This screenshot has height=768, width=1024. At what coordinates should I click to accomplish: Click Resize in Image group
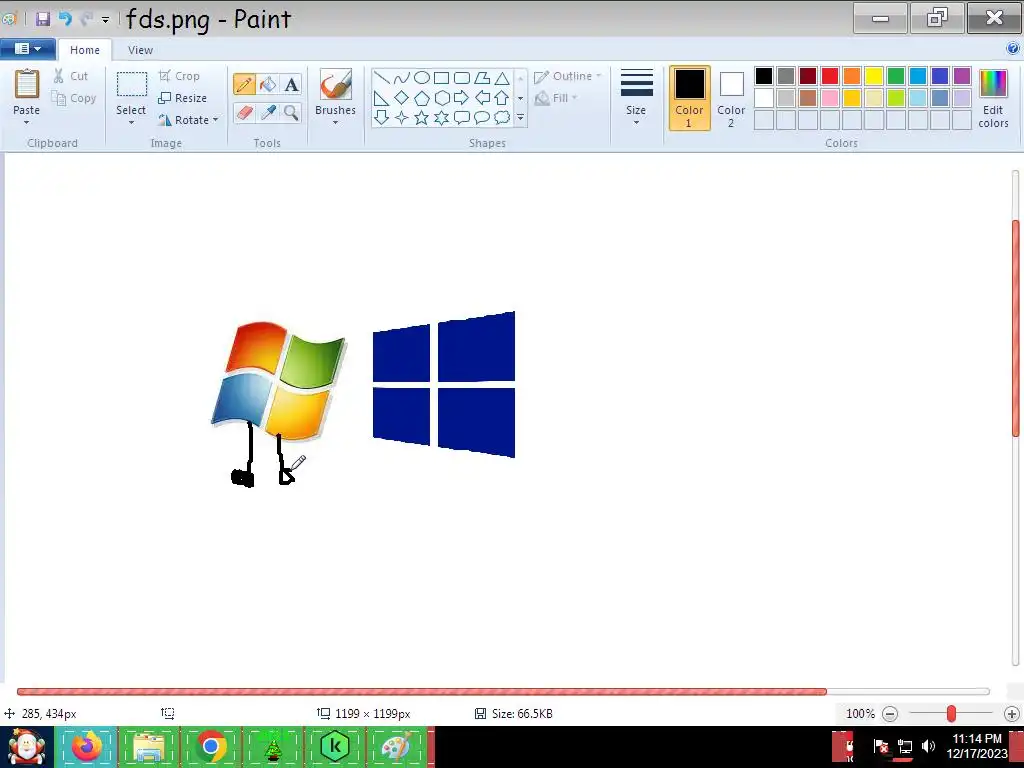coord(183,98)
